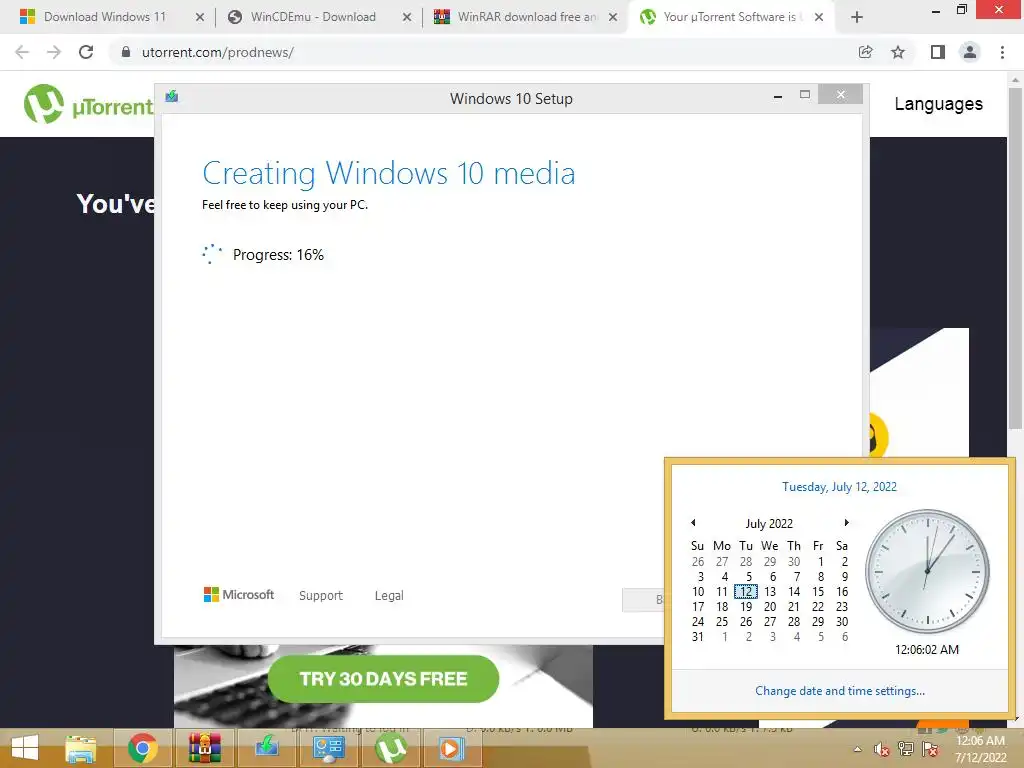
Task: Click Change date and time settings link
Action: [840, 691]
